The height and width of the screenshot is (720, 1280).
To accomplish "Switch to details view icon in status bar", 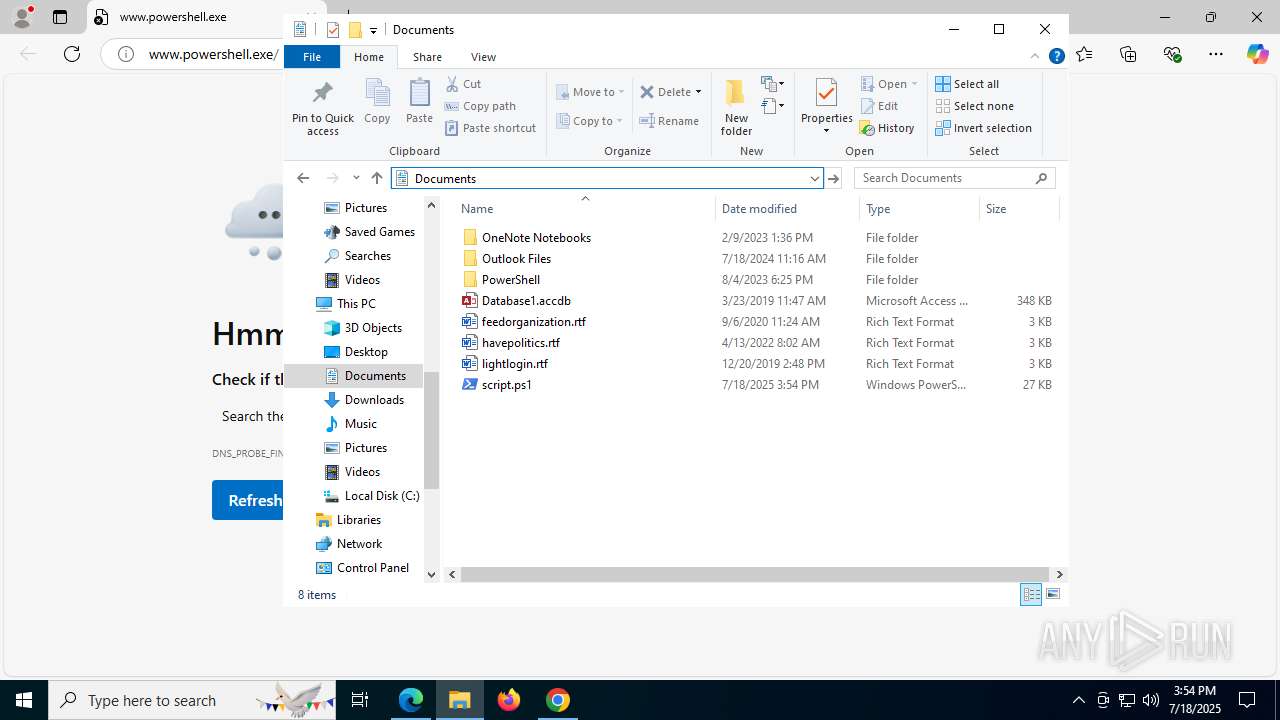I will pyautogui.click(x=1031, y=595).
